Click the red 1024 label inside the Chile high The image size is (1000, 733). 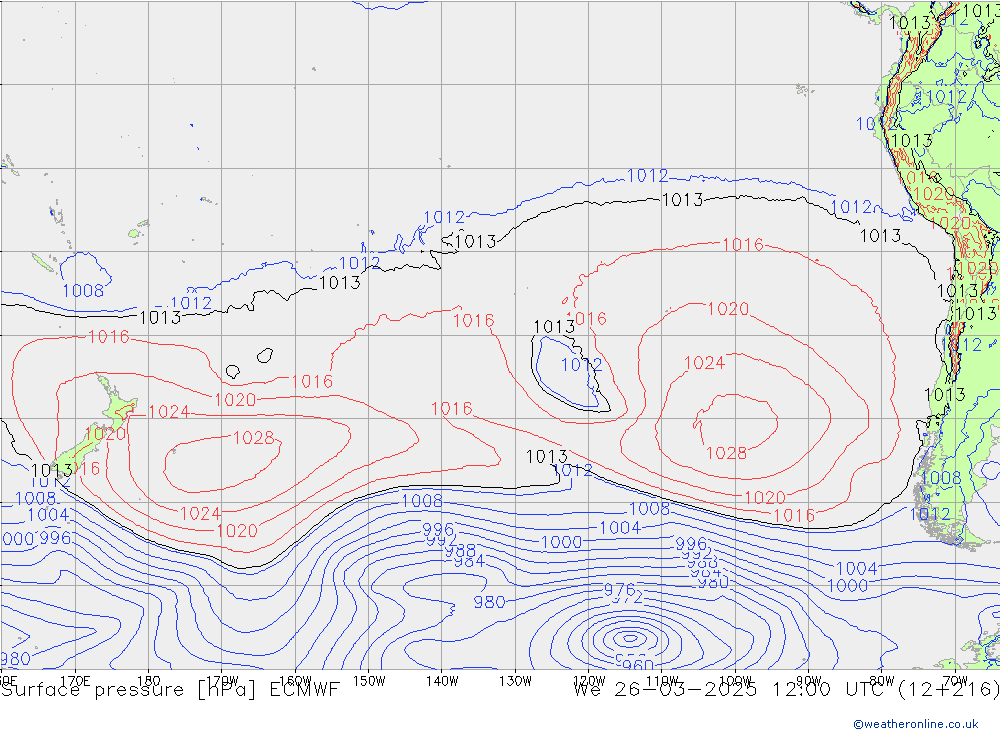(x=704, y=363)
